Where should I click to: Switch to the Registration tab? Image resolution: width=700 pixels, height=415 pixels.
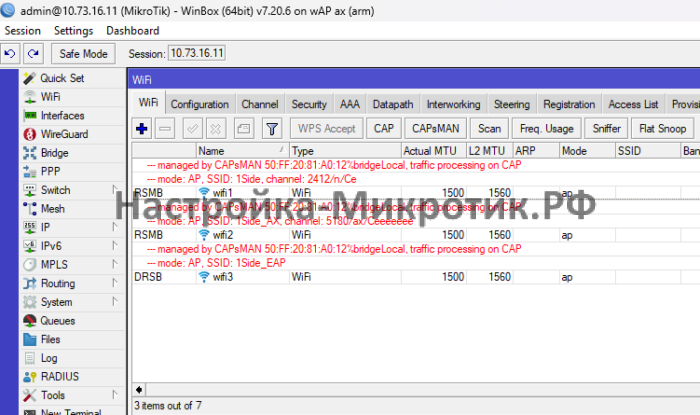click(569, 104)
